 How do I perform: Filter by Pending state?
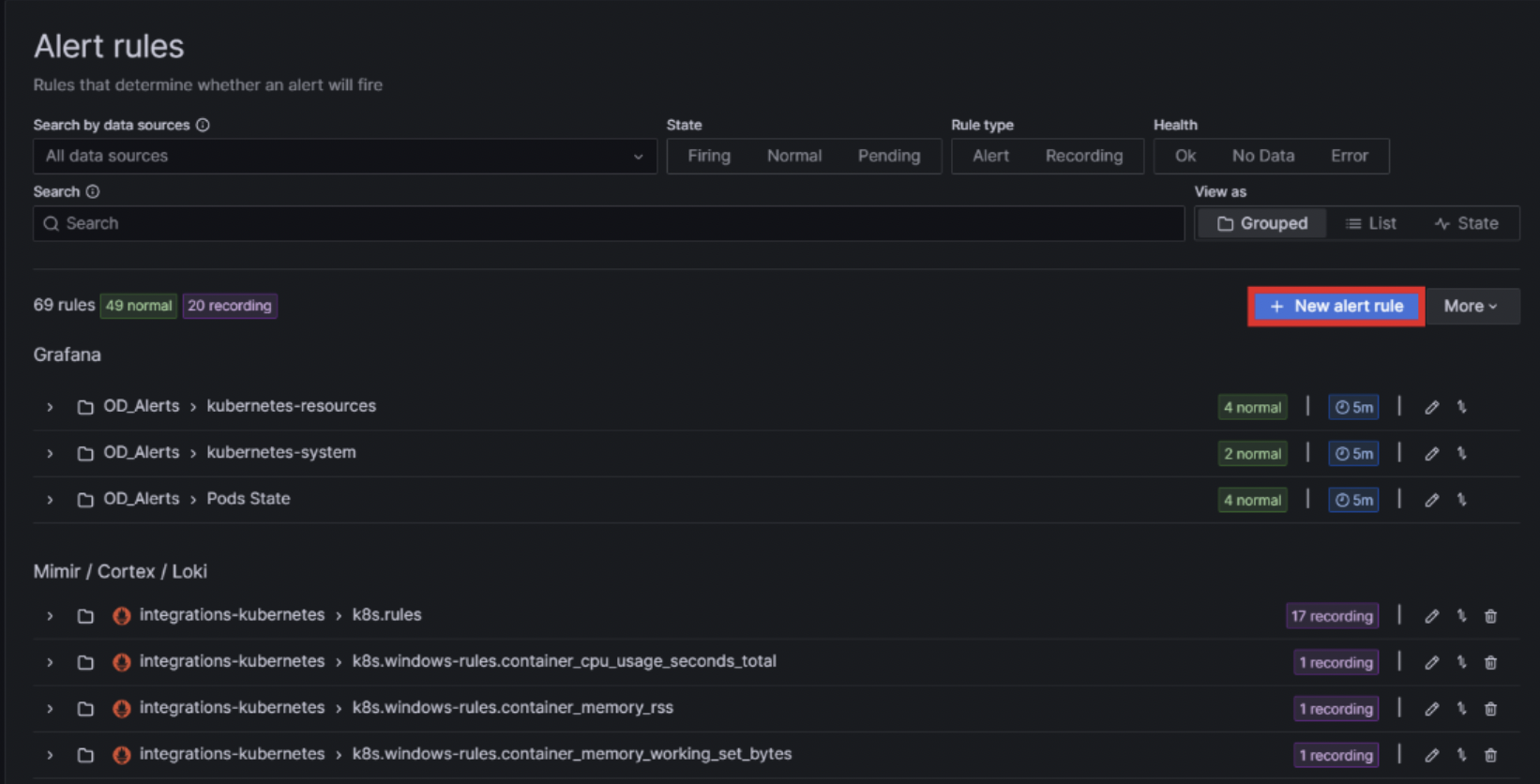click(x=889, y=156)
